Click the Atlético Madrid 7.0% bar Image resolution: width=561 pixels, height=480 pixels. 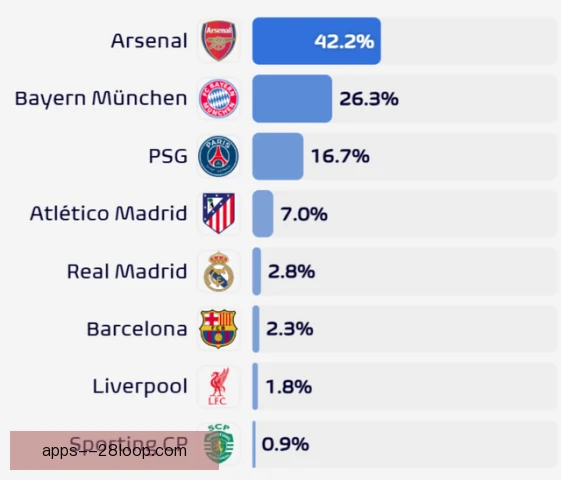[x=263, y=214]
